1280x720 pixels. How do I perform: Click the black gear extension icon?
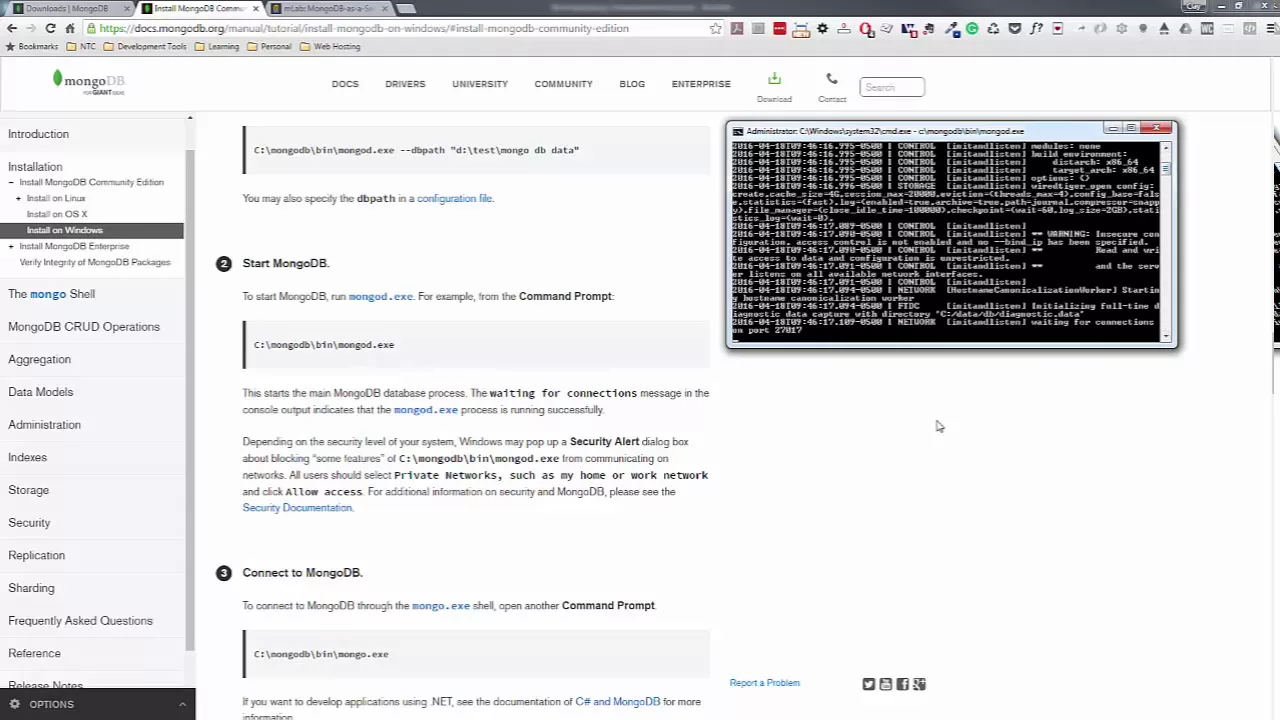coord(822,28)
